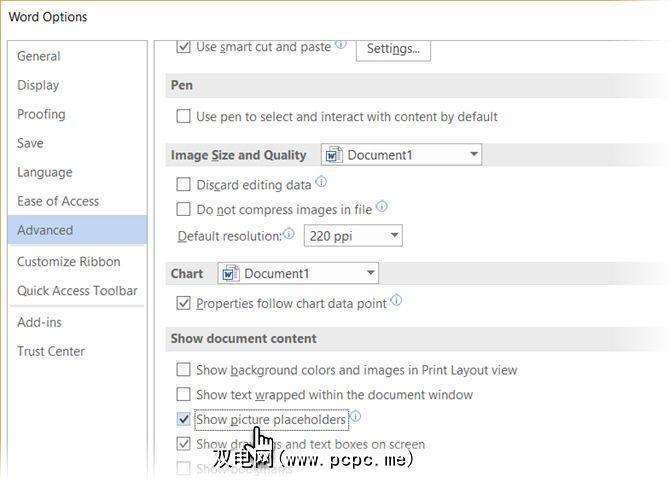
Task: Check Discard editing data option
Action: pos(183,184)
